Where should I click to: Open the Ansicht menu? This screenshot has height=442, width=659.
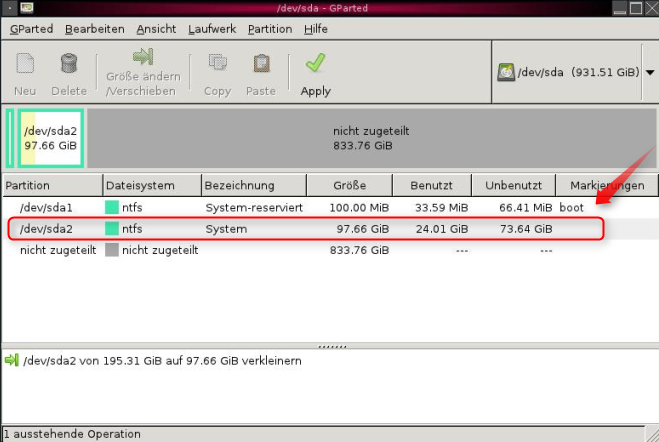pyautogui.click(x=156, y=29)
